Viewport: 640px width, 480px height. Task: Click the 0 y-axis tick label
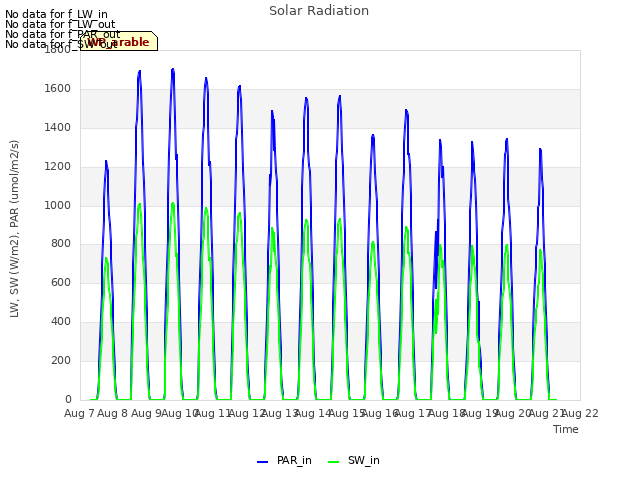[x=68, y=399]
